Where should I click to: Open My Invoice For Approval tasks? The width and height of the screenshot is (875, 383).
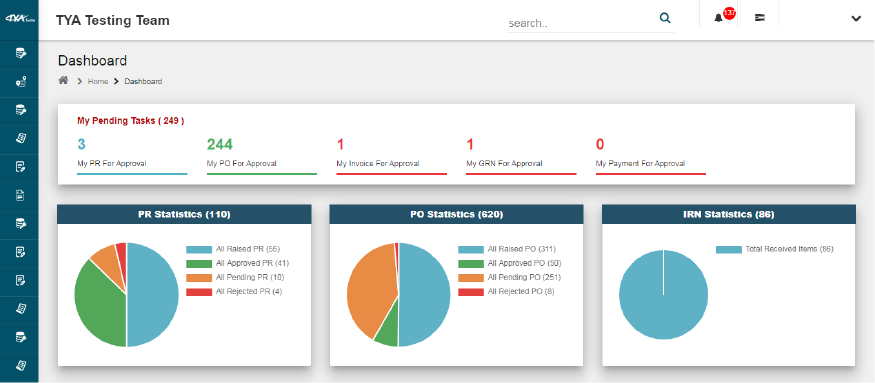[x=392, y=155]
